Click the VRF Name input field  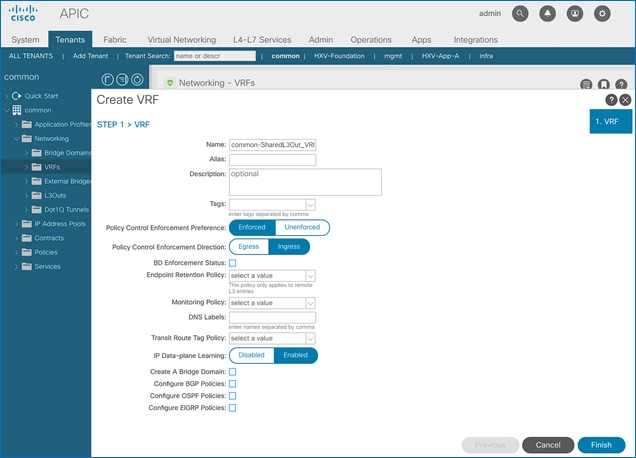point(273,145)
